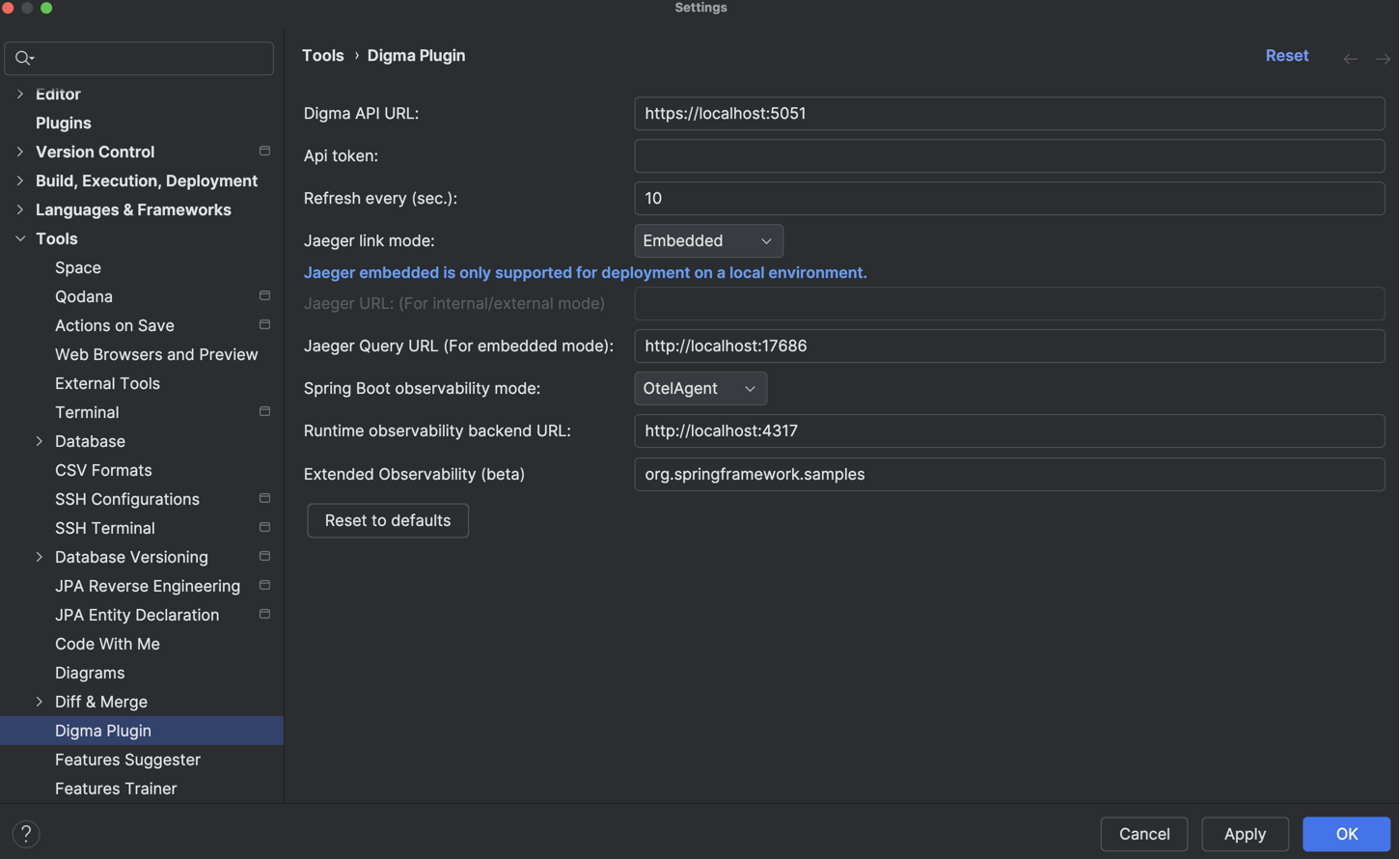The image size is (1400, 859).
Task: Click the monitor icon next to Actions on Save
Action: 264,324
